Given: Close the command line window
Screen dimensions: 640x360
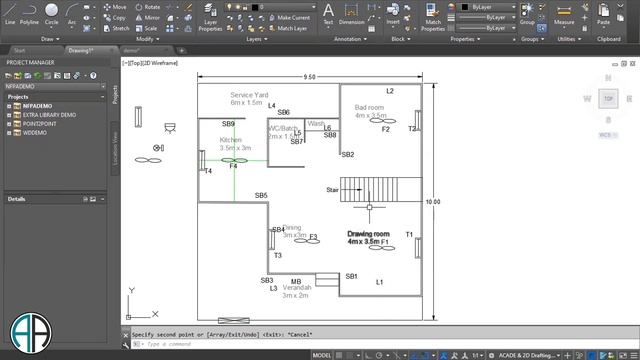Looking at the screenshot, I should coord(126,335).
